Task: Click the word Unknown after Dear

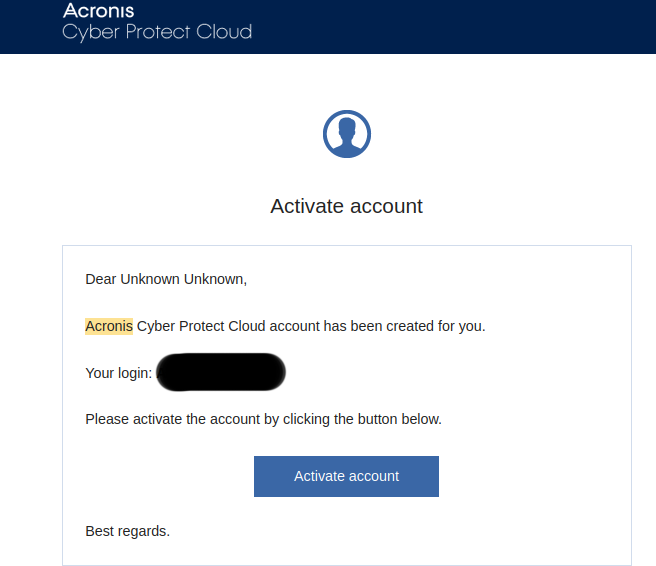Action: click(149, 279)
